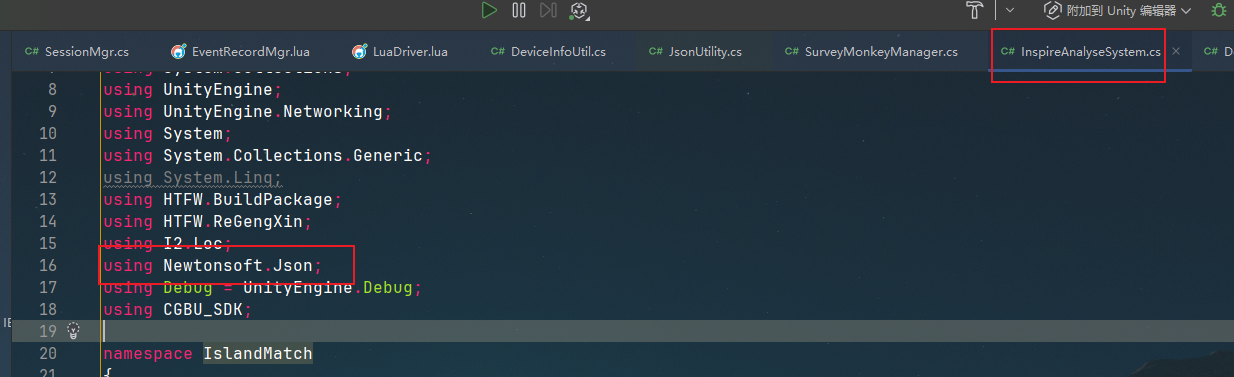Select the InspireAnalyseSystem.cs tab
Screen dimensions: 1234x377
click(x=1081, y=51)
